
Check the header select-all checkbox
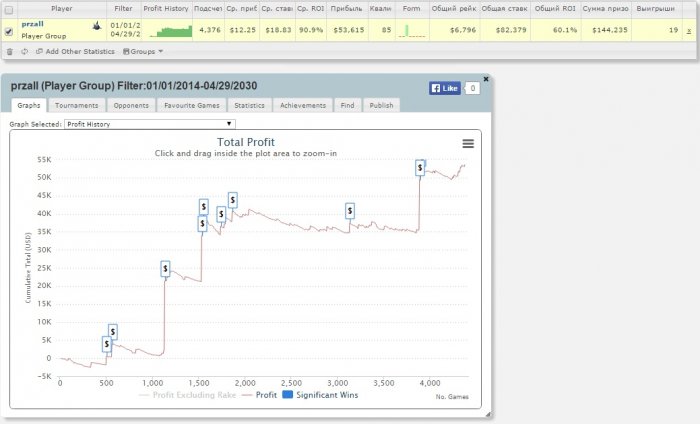click(x=8, y=9)
